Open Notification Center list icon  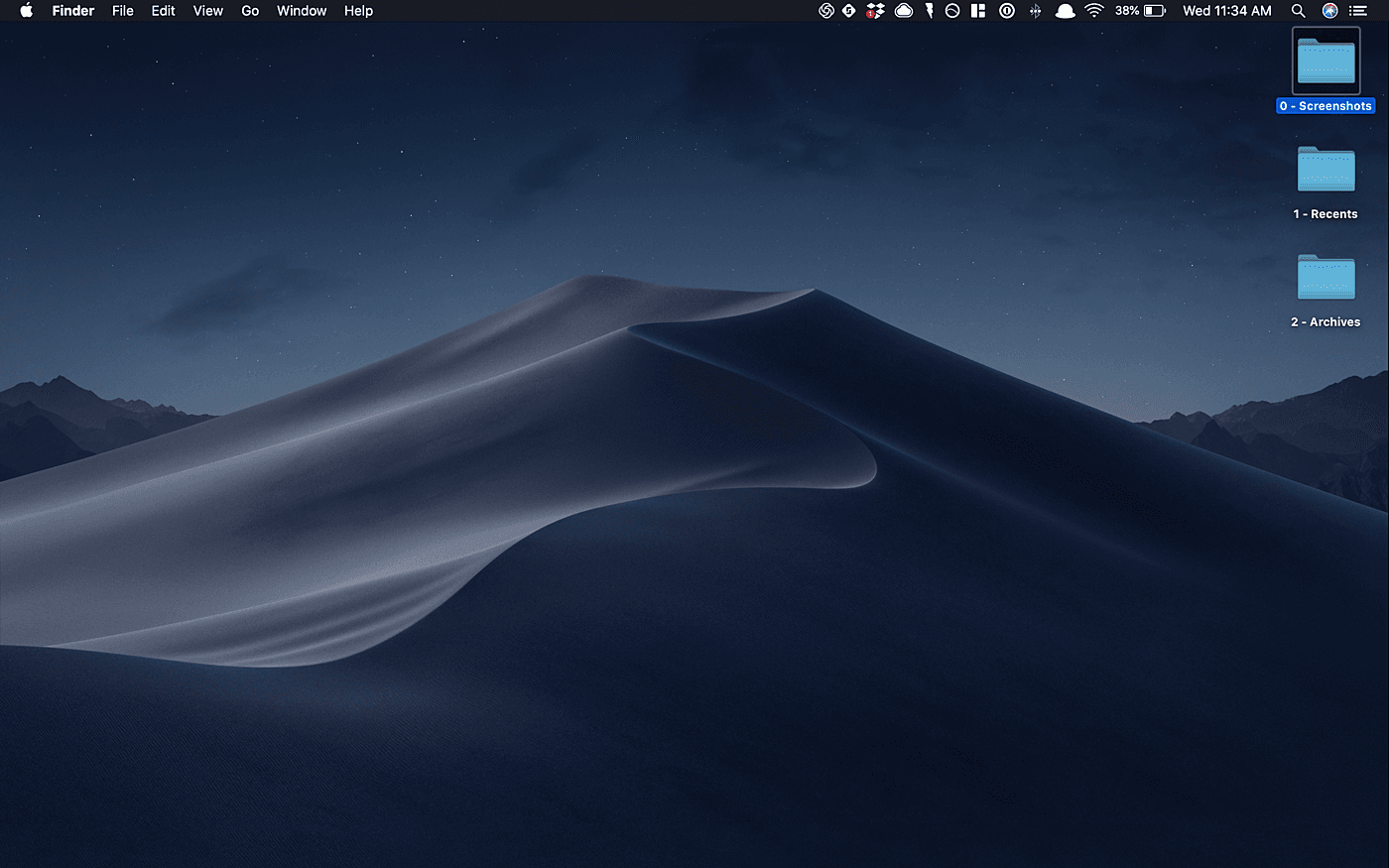[x=1358, y=11]
